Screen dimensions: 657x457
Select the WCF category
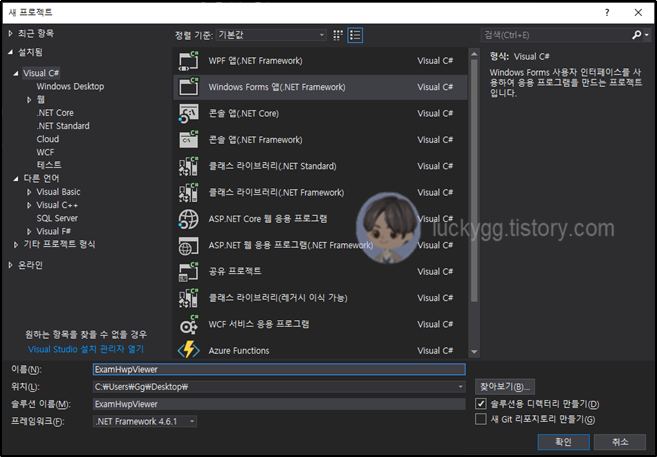point(45,152)
